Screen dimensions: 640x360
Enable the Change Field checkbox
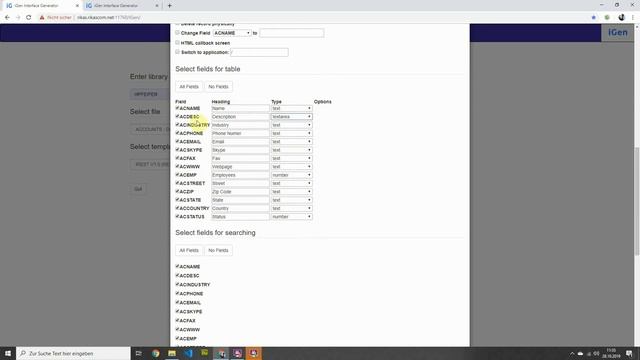point(177,32)
